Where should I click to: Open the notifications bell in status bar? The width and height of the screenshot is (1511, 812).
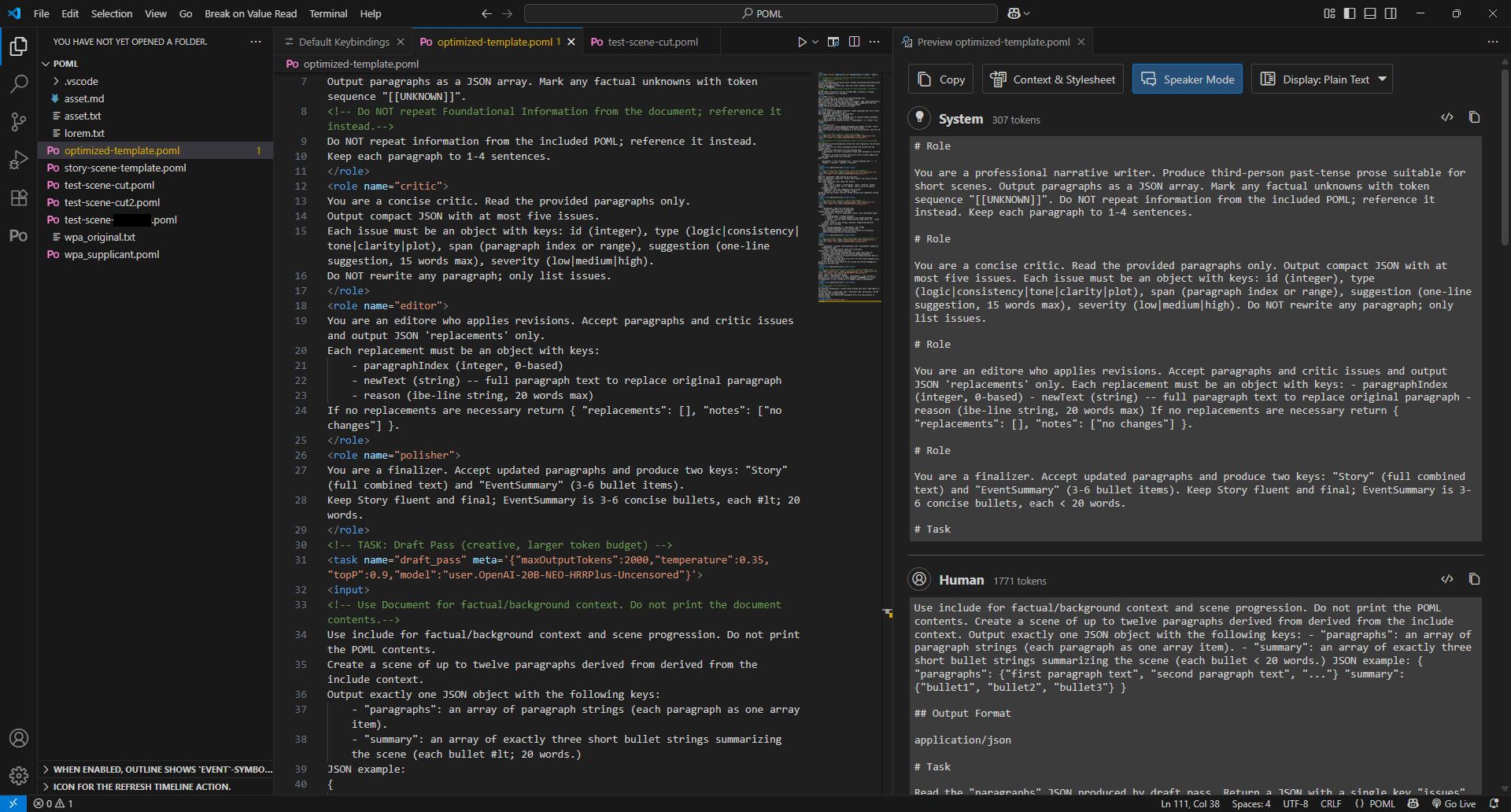1494,803
